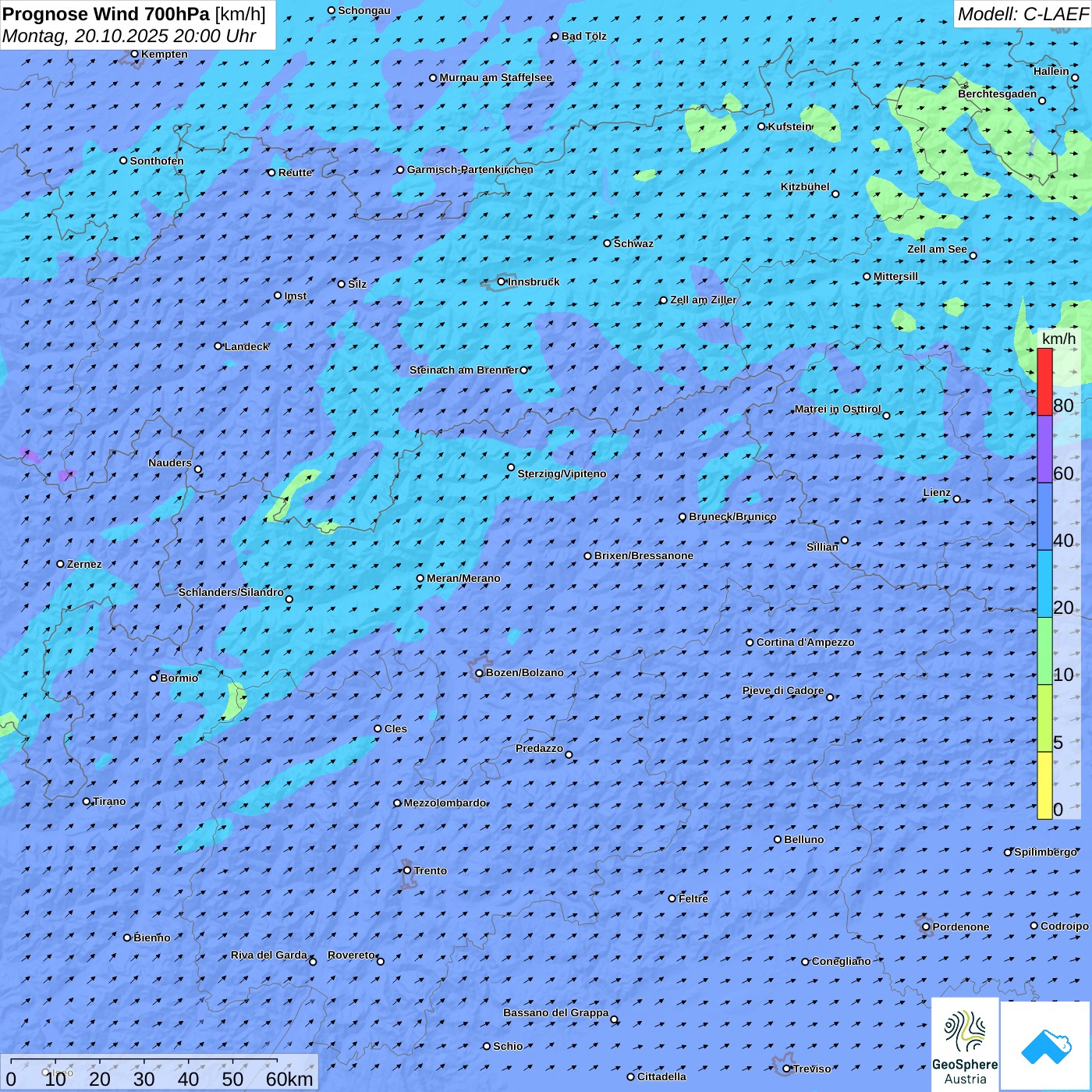The image size is (1092, 1092).
Task: Click the Kempten city marker
Action: point(134,54)
